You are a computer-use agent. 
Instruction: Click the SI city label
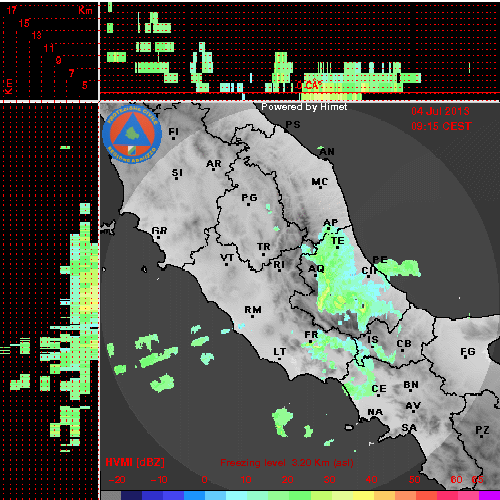point(177,173)
